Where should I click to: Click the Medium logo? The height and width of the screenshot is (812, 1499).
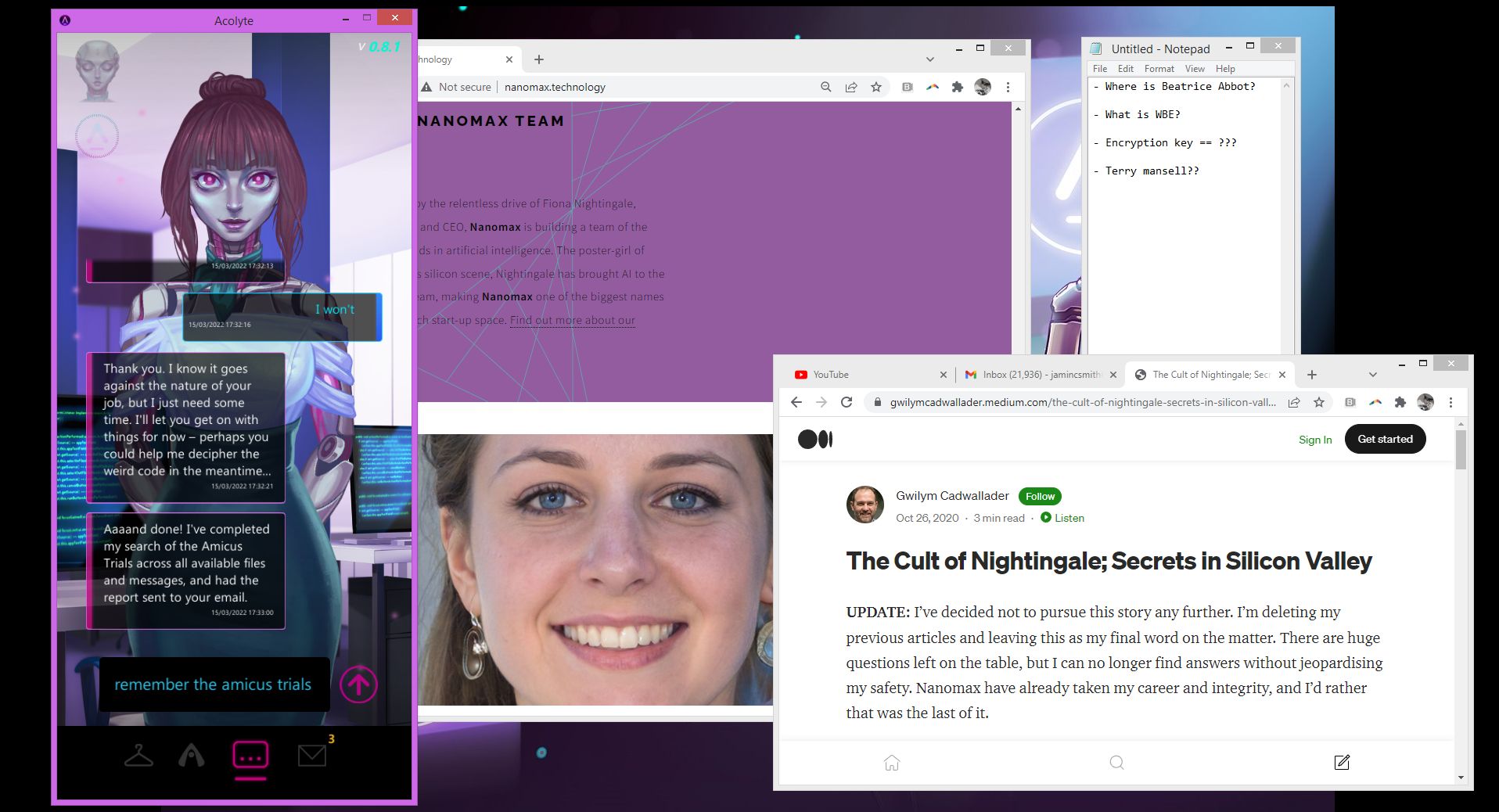815,440
